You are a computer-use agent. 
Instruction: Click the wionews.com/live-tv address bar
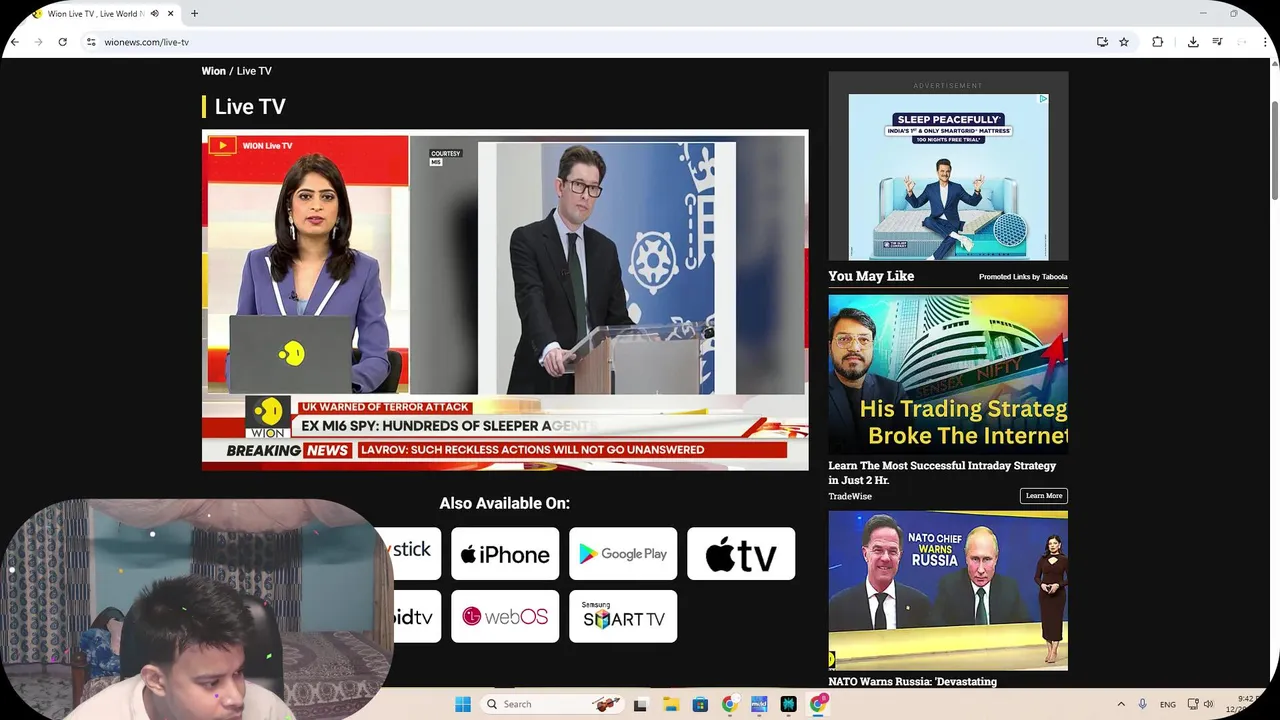590,42
